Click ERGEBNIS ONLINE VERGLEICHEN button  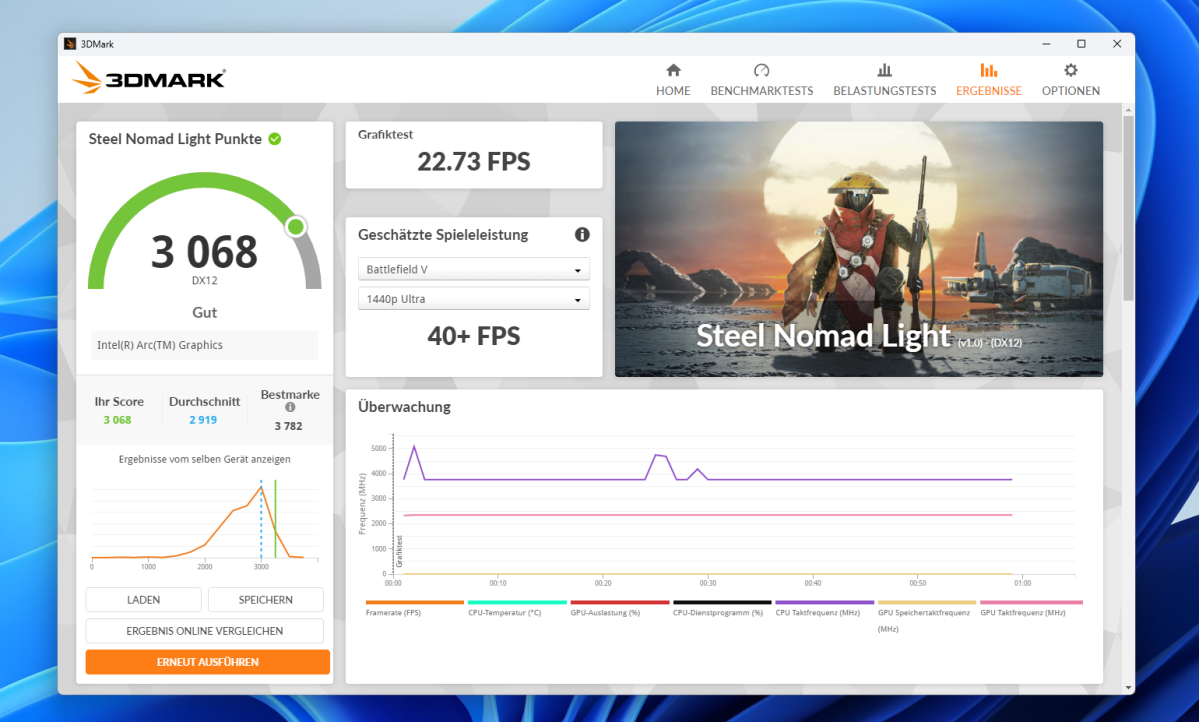(x=205, y=631)
